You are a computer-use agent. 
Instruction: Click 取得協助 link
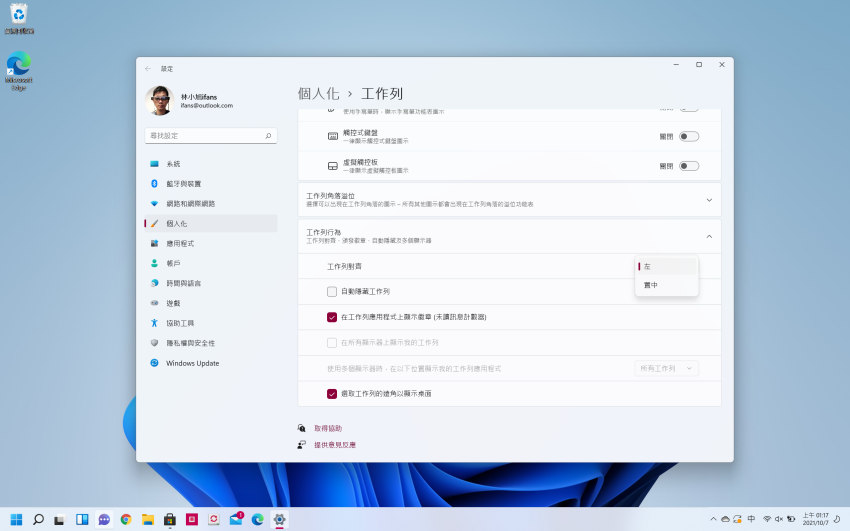tap(328, 428)
